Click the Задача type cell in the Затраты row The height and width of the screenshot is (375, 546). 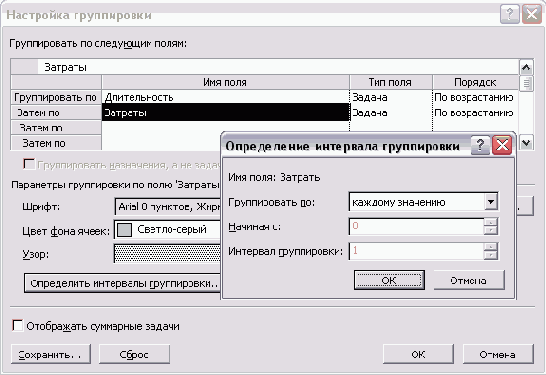pyautogui.click(x=391, y=112)
